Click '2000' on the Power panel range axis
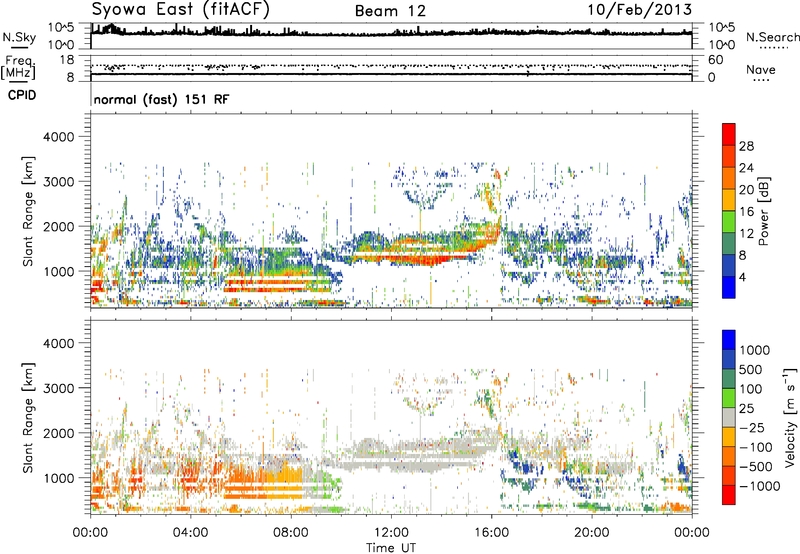The height and width of the screenshot is (554, 800). [x=58, y=226]
